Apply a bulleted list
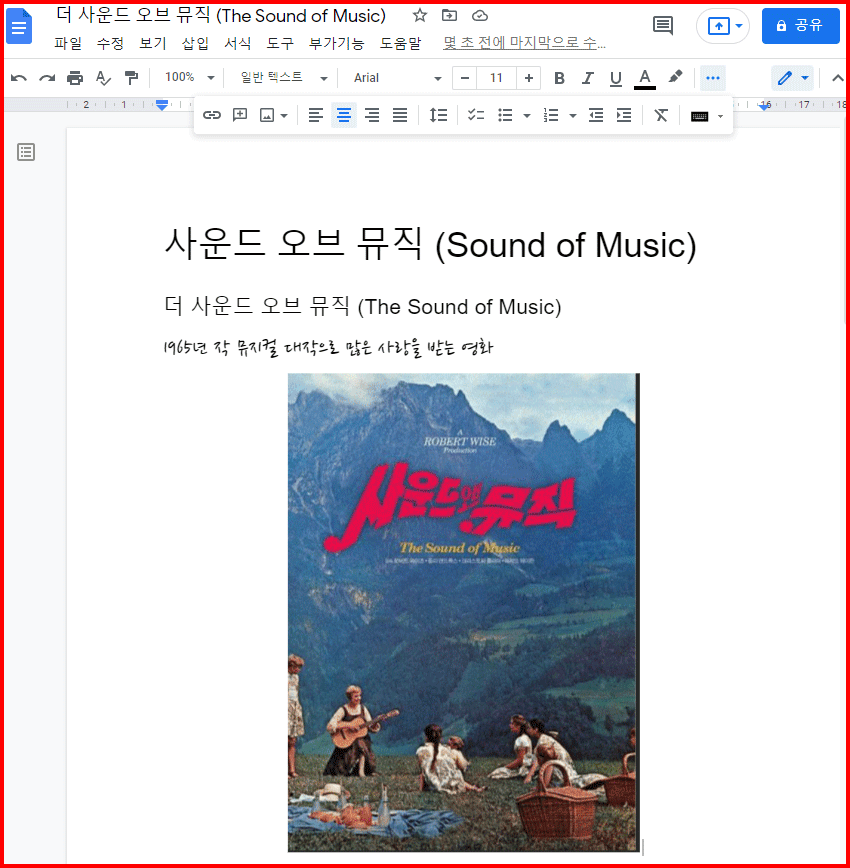The height and width of the screenshot is (868, 850). [x=505, y=115]
